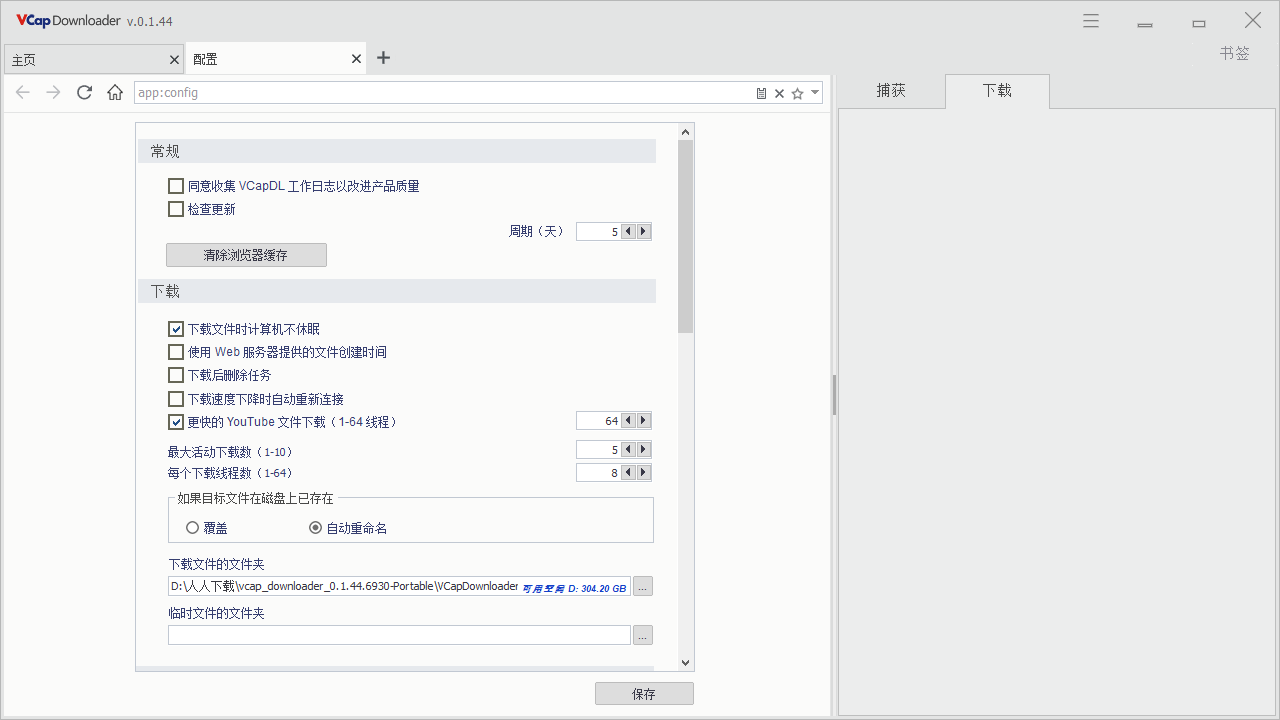1280x720 pixels.
Task: Open the address bar history dropdown
Action: tap(815, 92)
